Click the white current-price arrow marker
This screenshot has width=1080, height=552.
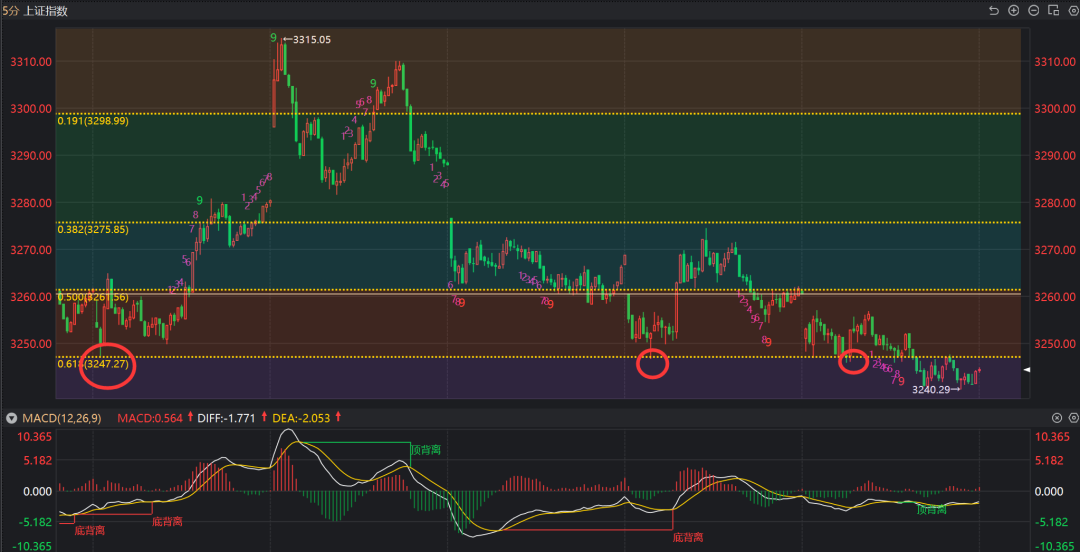click(1027, 370)
